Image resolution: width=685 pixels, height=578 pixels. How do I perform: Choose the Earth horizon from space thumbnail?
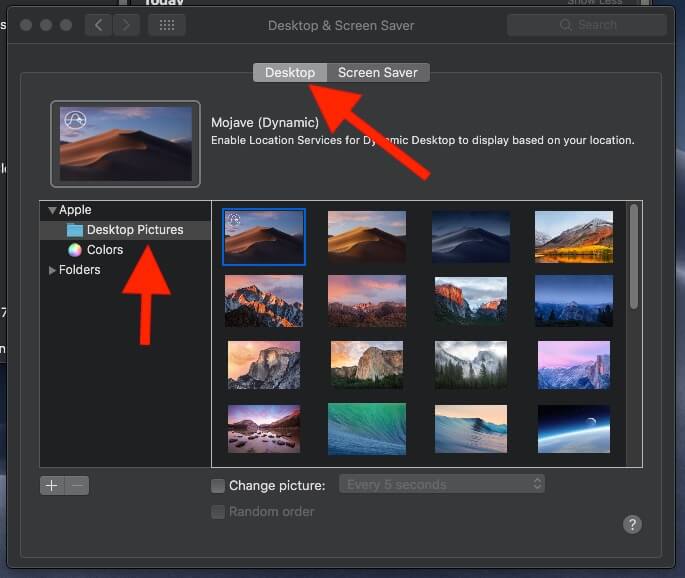[x=574, y=429]
